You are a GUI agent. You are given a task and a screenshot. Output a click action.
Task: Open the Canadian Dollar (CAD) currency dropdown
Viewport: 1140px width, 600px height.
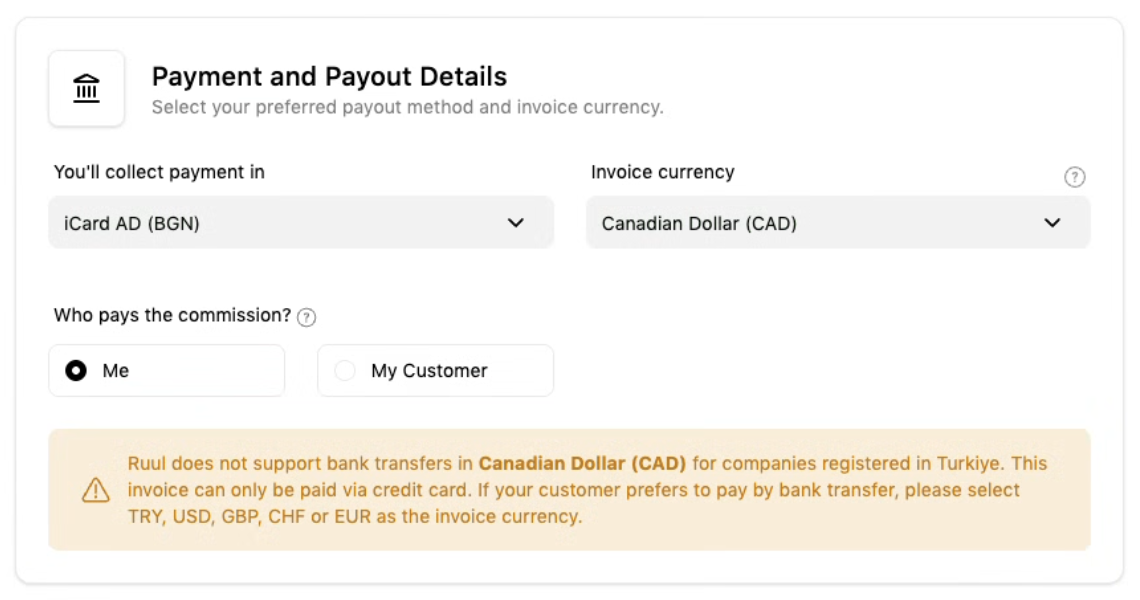[x=838, y=223]
